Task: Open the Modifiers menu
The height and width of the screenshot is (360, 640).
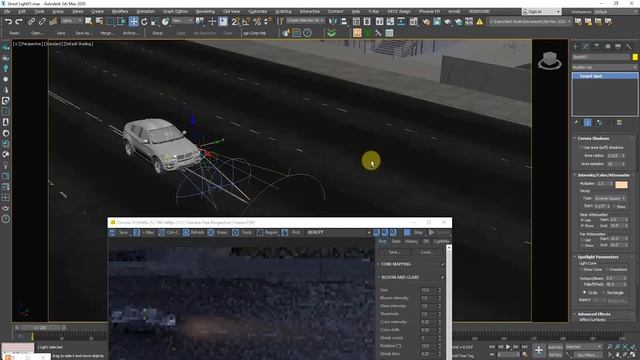Action: (x=120, y=11)
